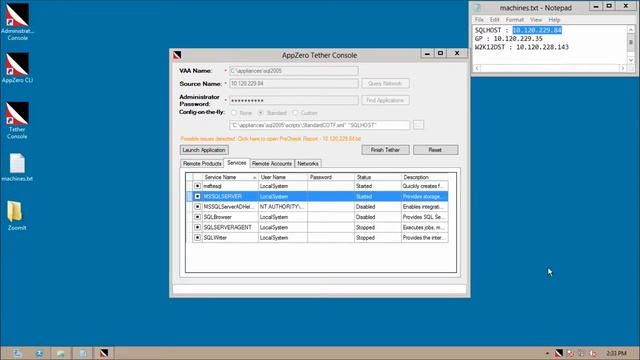Open the Help menu in Notepad
This screenshot has width=640, height=360.
[x=554, y=20]
